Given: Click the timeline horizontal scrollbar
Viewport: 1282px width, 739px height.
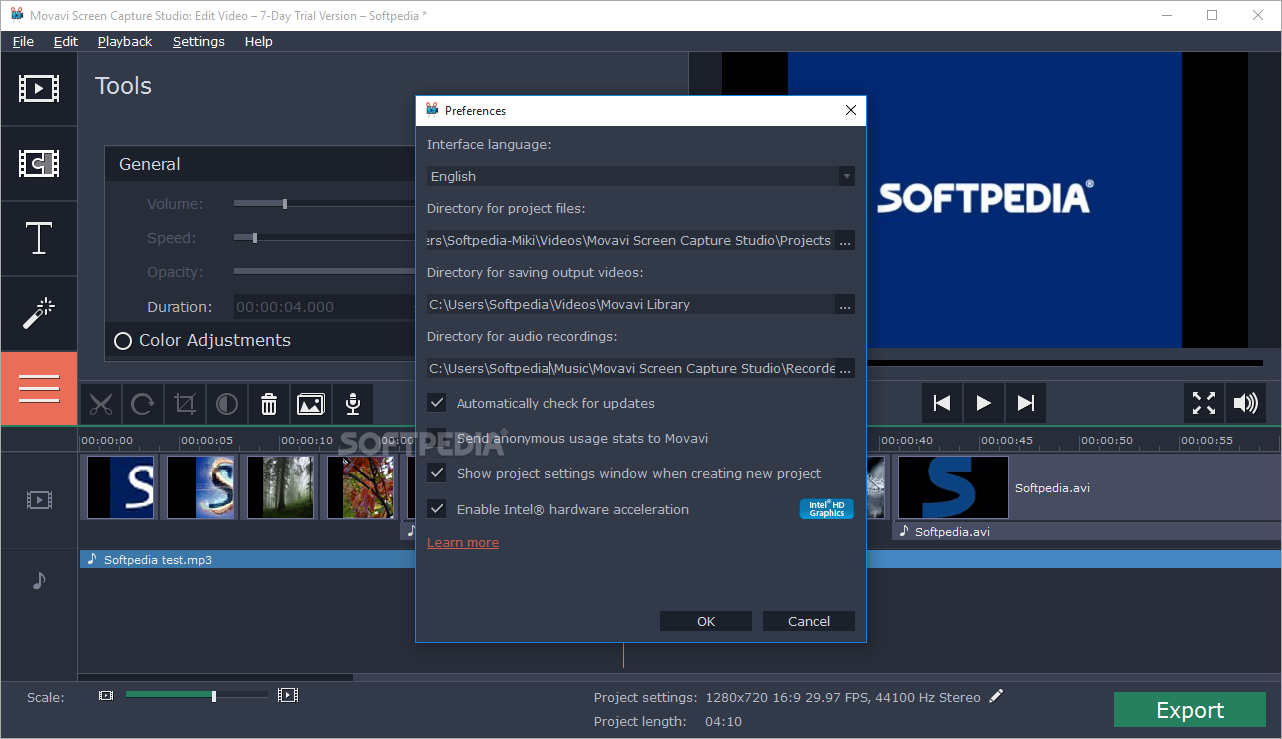Looking at the screenshot, I should 215,677.
